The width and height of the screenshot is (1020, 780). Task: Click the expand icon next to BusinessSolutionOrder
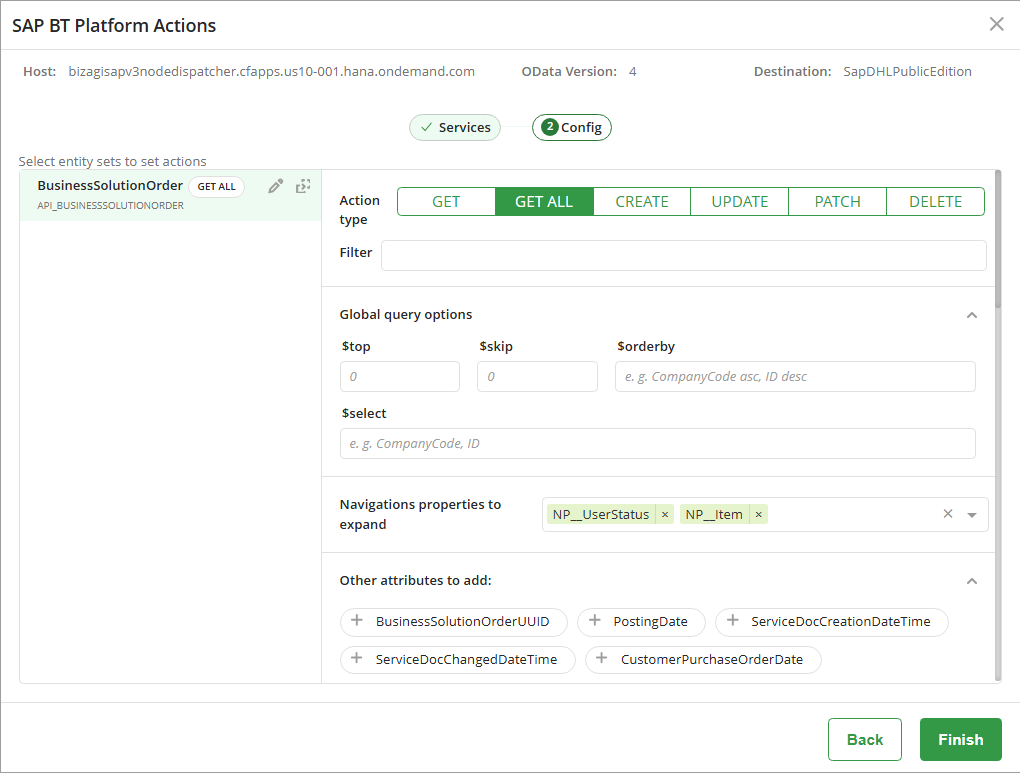(303, 187)
